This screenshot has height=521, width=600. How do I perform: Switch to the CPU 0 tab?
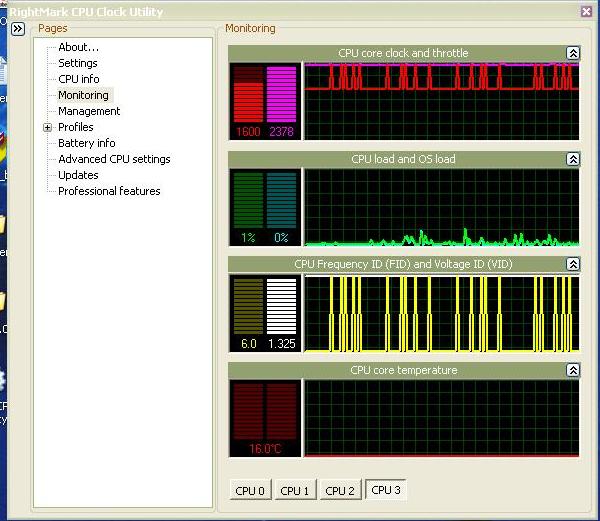point(250,490)
